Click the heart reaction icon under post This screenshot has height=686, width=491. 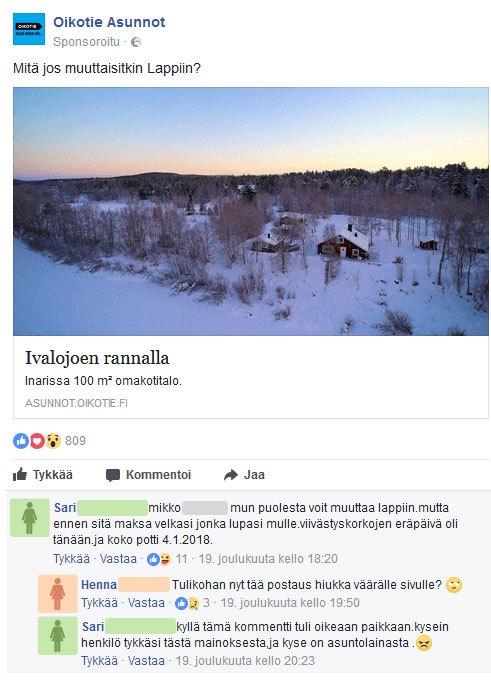click(37, 441)
